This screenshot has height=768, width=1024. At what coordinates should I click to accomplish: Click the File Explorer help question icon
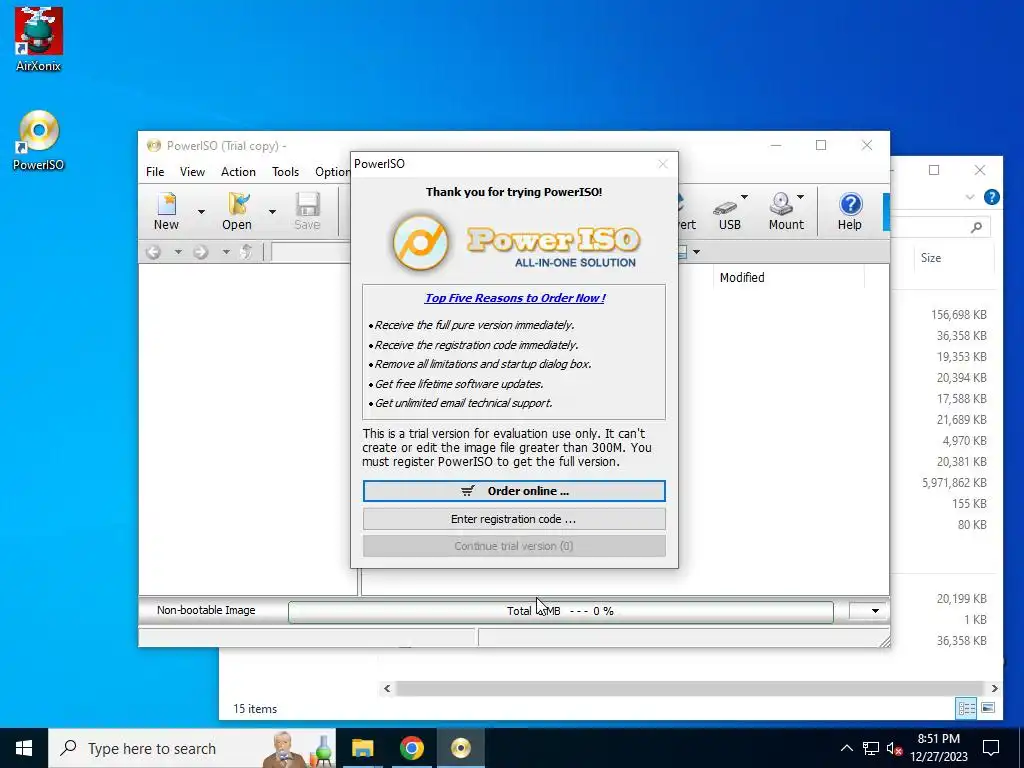991,197
